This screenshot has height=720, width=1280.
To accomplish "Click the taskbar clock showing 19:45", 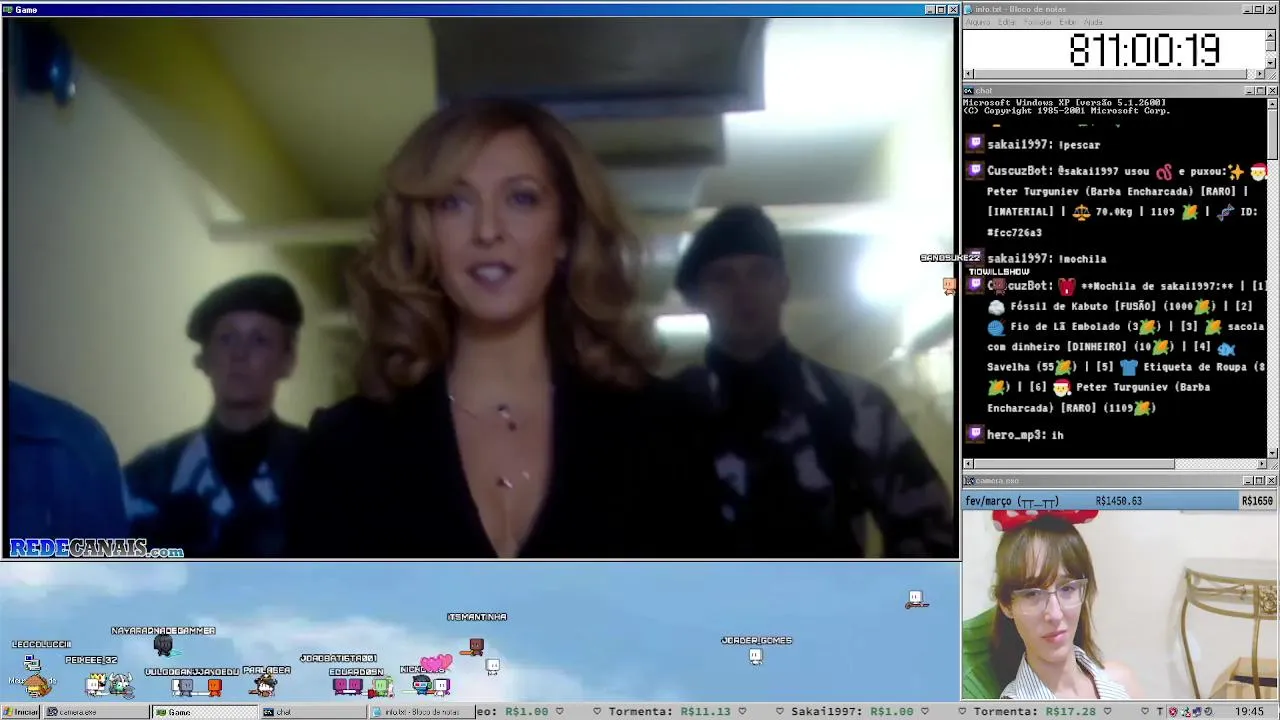I will tap(1249, 712).
